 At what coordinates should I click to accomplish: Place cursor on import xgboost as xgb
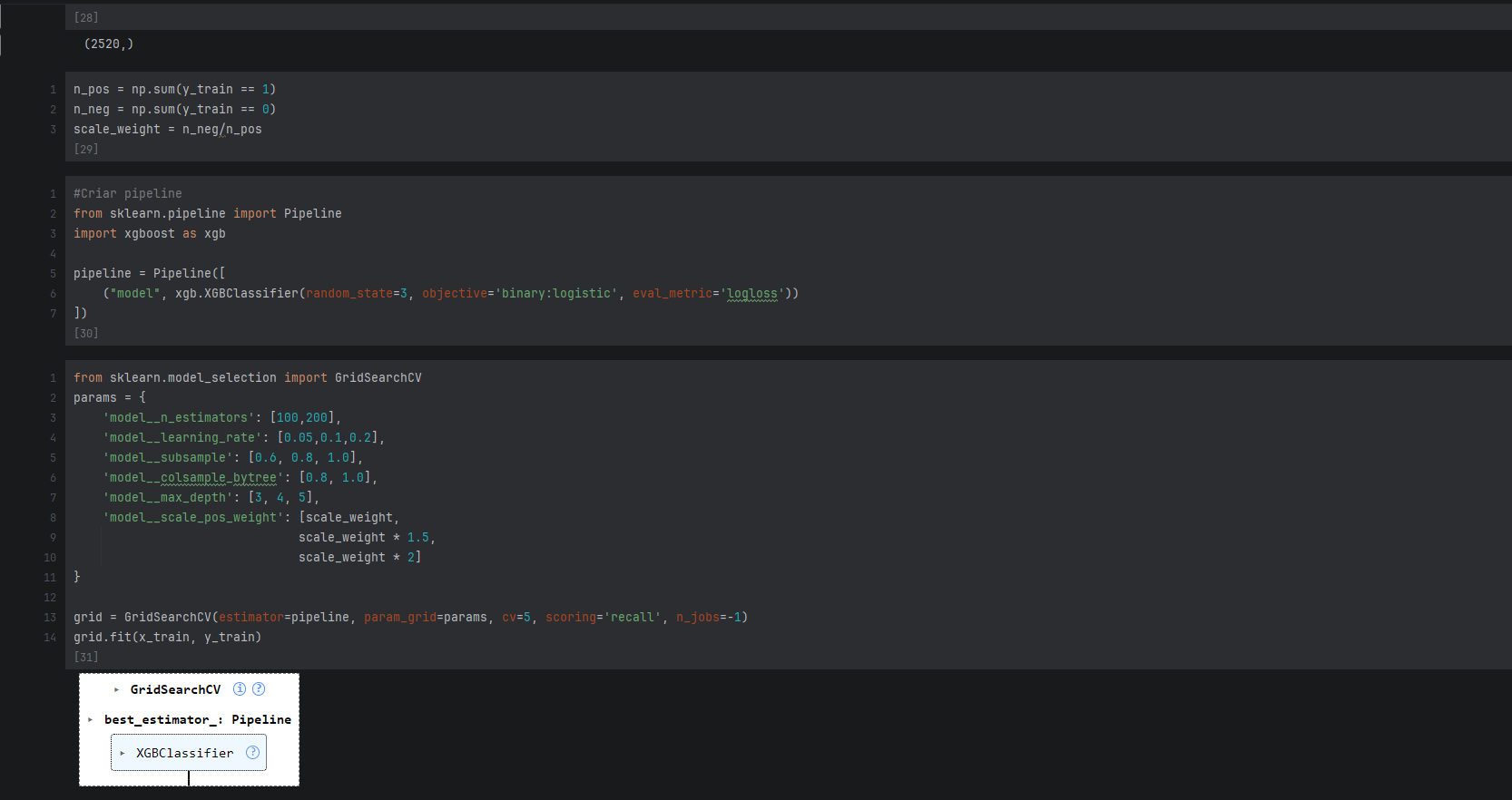click(x=149, y=233)
